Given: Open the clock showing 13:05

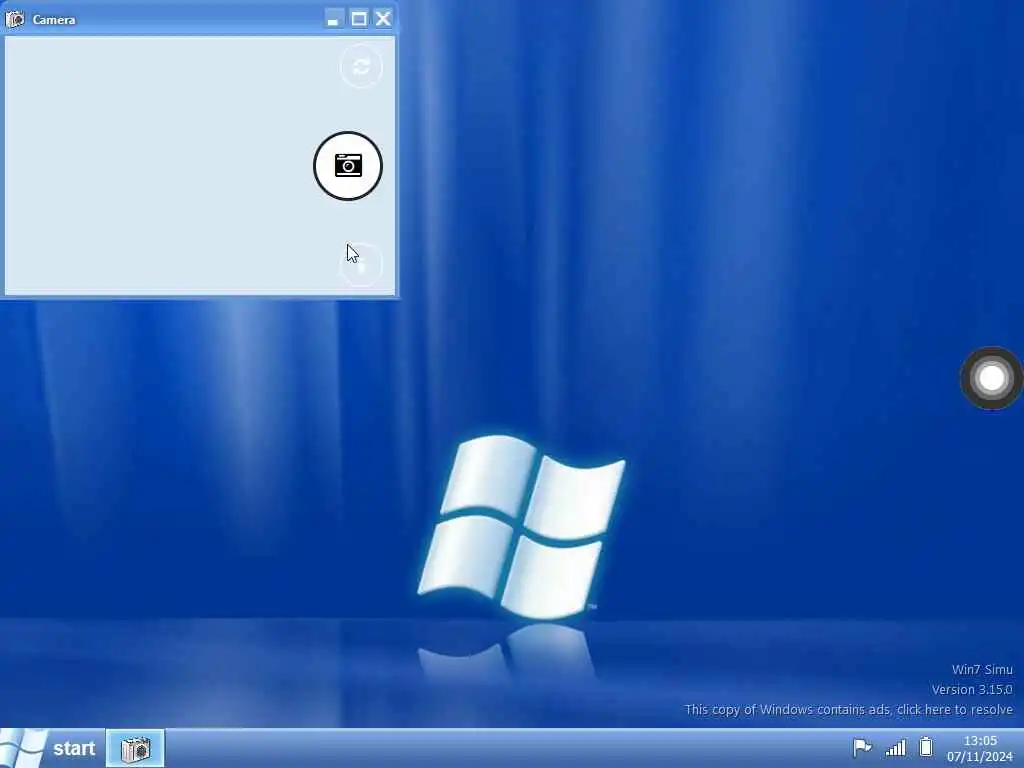Looking at the screenshot, I should [x=980, y=741].
